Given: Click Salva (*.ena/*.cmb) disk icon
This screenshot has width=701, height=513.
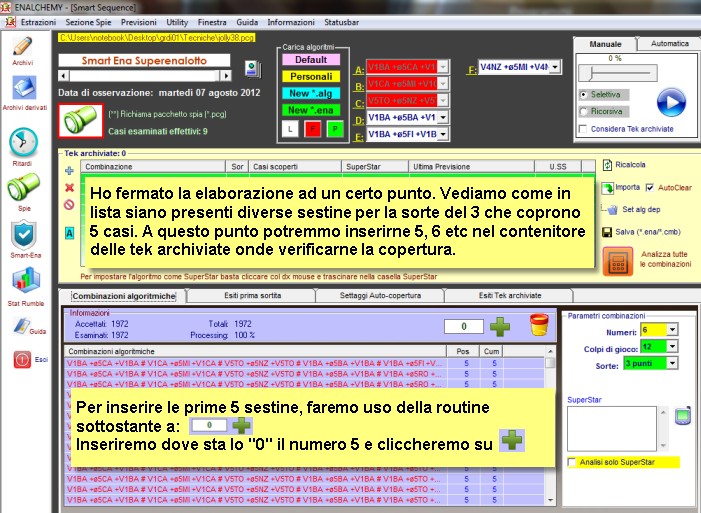Looking at the screenshot, I should 607,232.
